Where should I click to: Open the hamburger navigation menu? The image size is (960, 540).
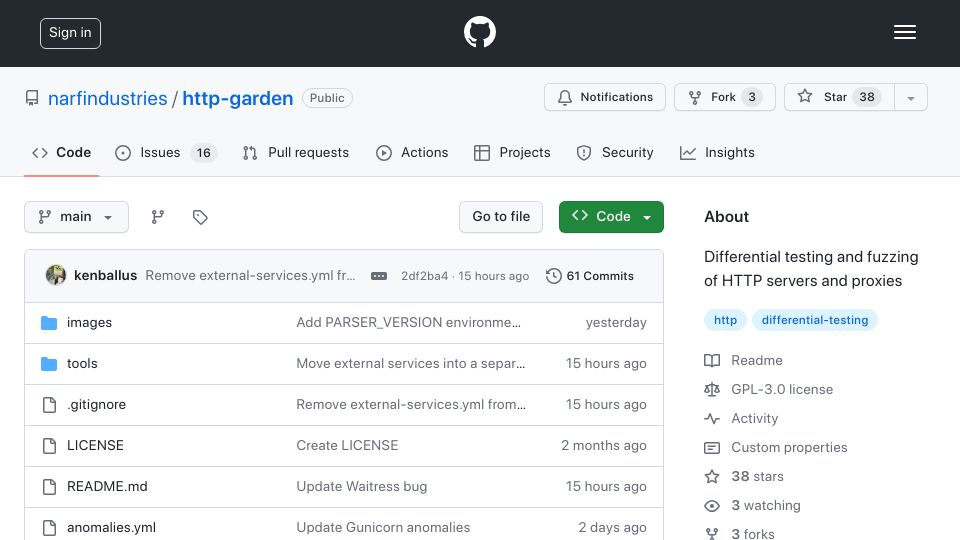[904, 32]
